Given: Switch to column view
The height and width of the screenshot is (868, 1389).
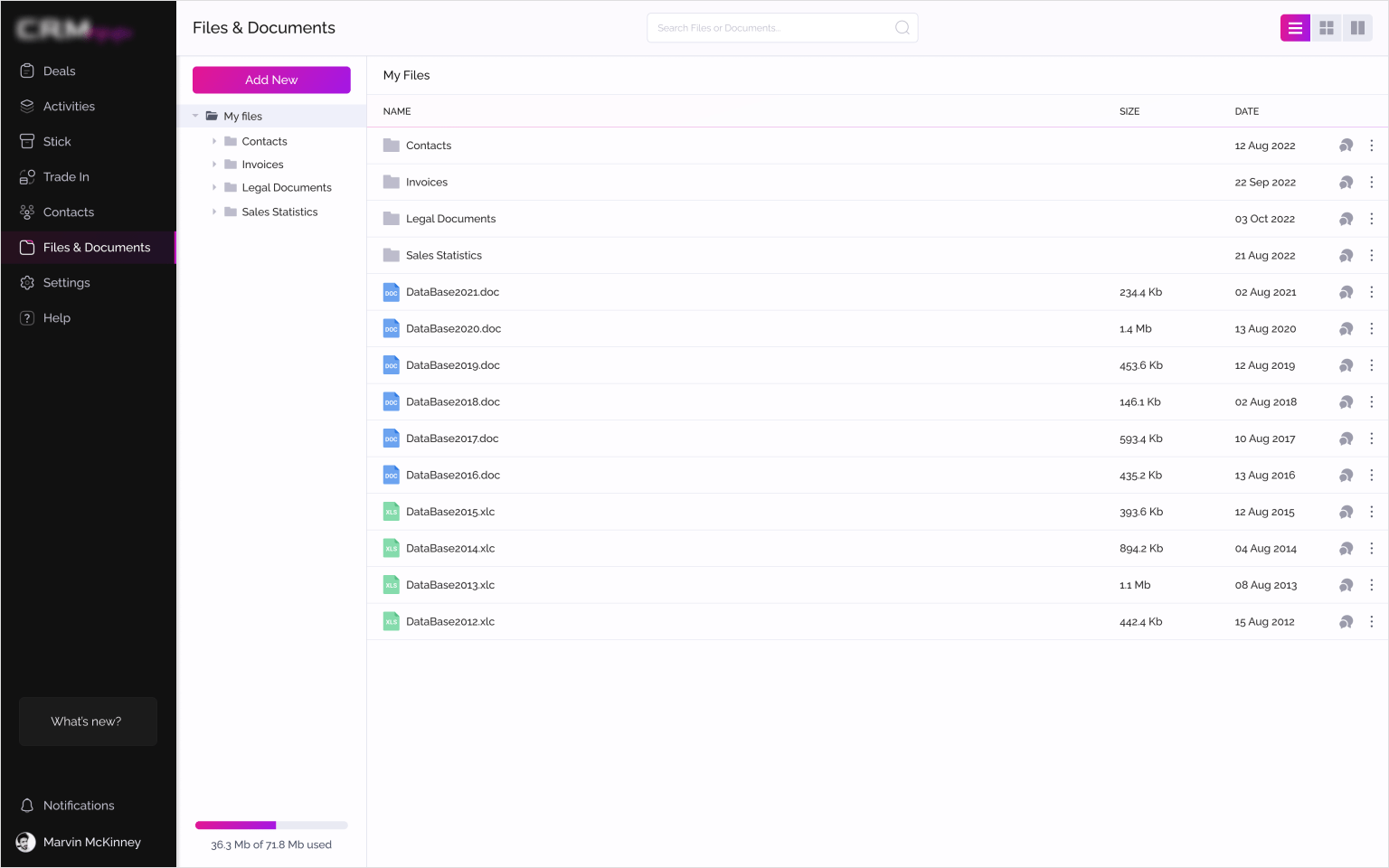Looking at the screenshot, I should pyautogui.click(x=1357, y=28).
